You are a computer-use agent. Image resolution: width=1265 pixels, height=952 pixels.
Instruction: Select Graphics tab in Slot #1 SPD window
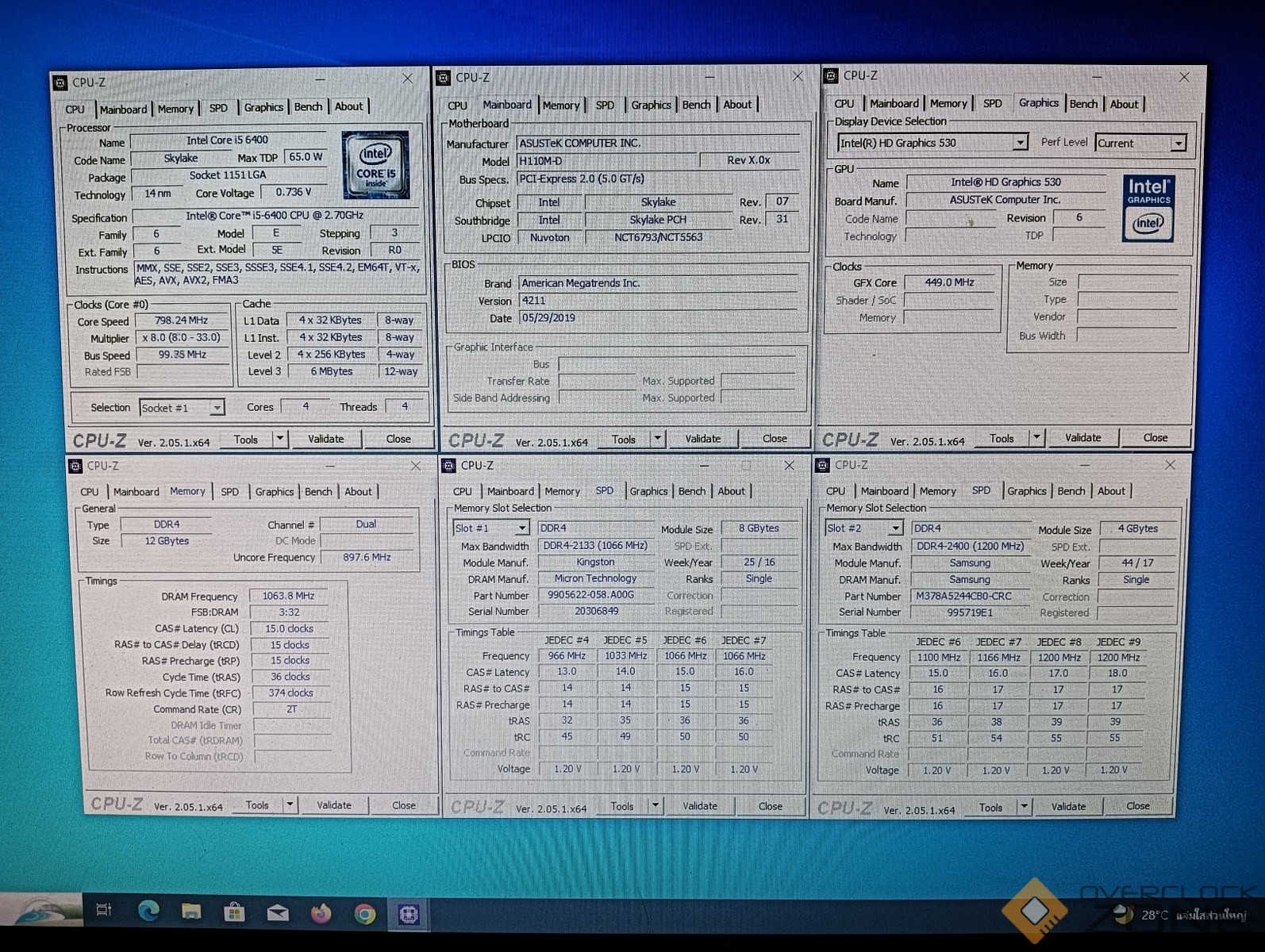[648, 491]
